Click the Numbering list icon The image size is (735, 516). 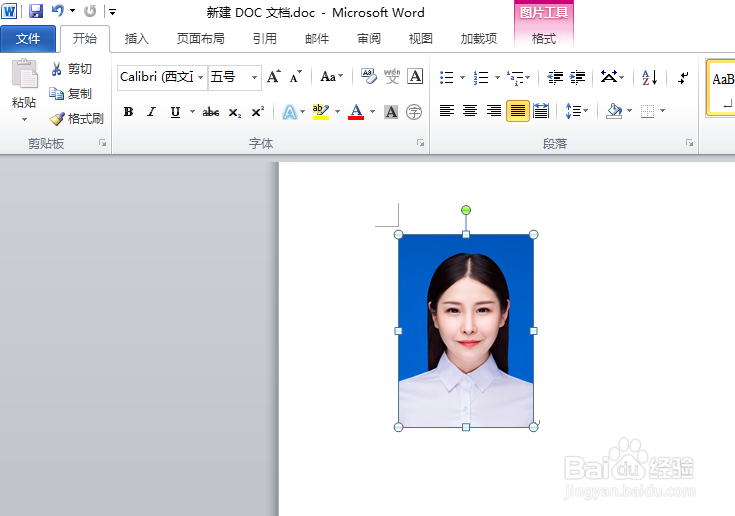coord(481,77)
